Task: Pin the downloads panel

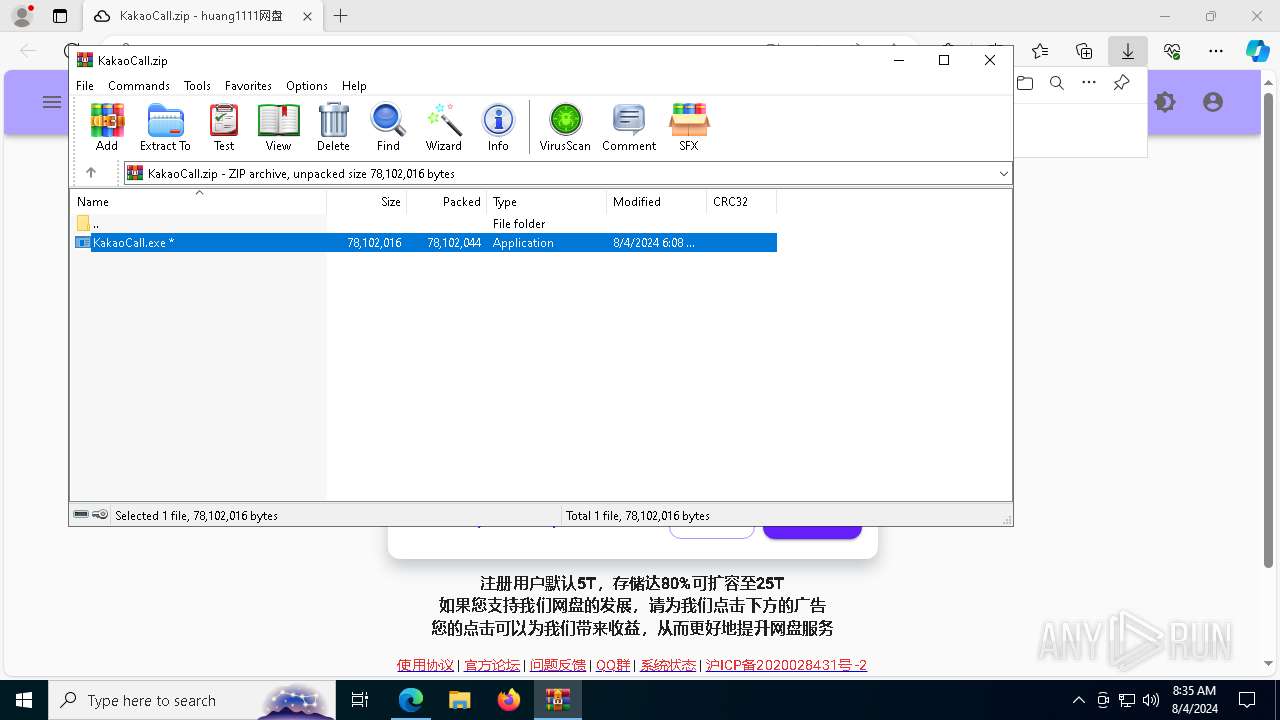Action: (1122, 83)
